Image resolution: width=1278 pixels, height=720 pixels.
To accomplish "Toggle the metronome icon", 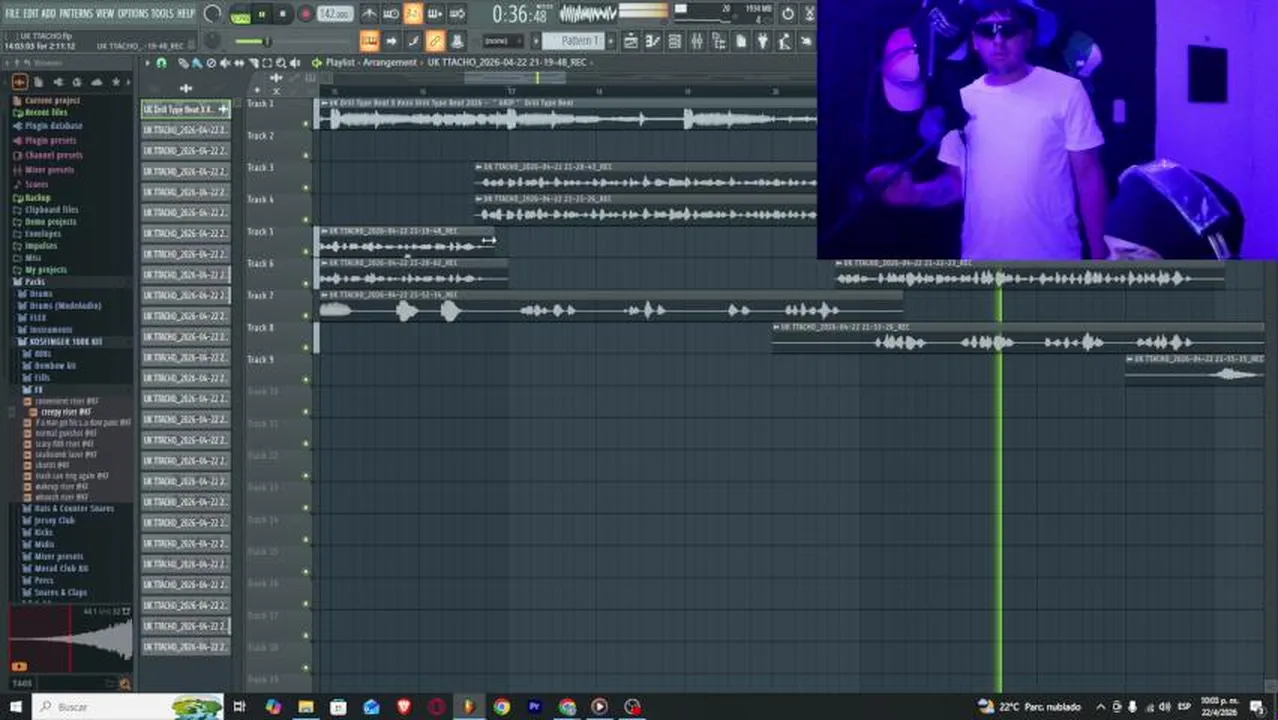I will tap(370, 14).
